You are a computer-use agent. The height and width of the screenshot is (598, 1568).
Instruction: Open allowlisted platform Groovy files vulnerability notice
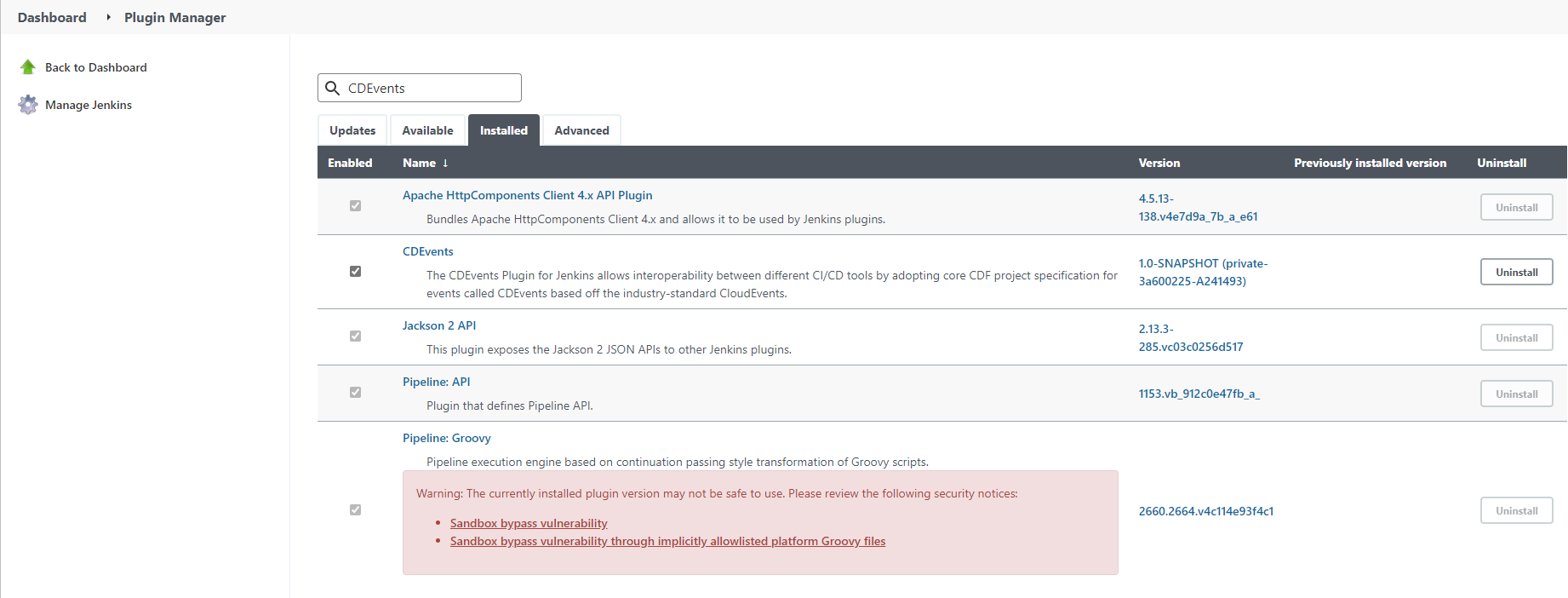[x=667, y=541]
